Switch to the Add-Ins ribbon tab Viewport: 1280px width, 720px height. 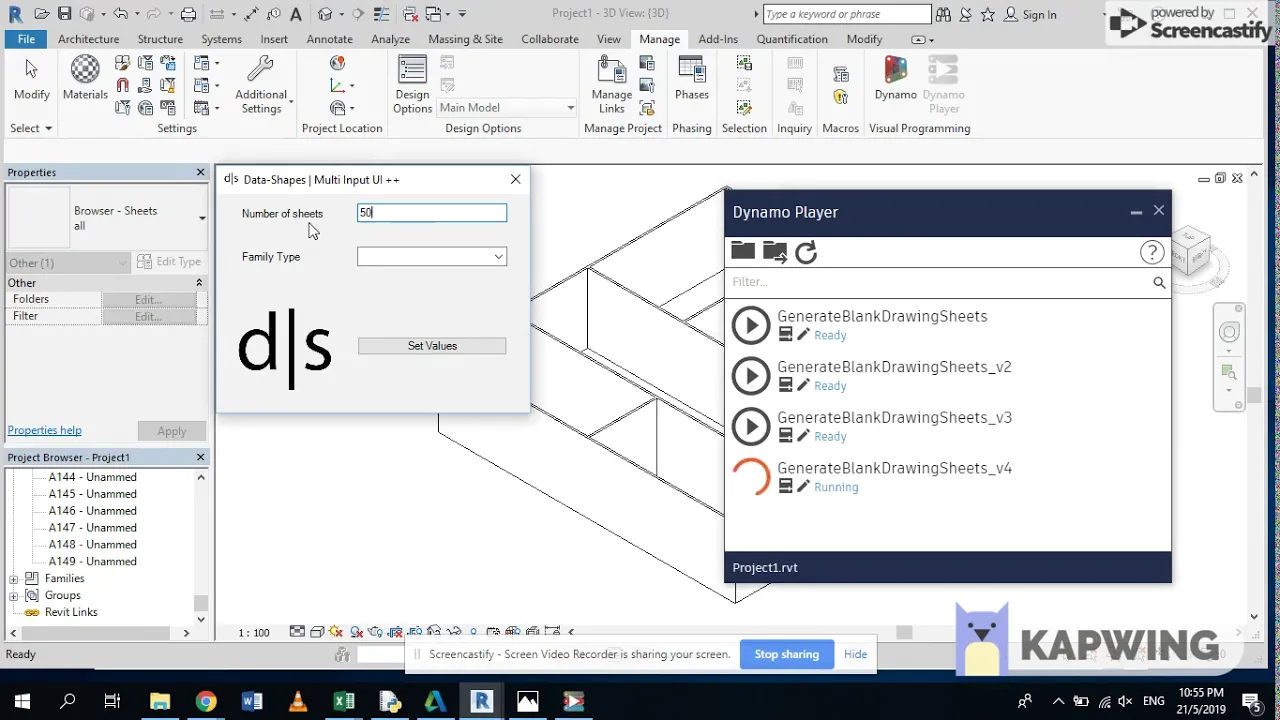(718, 39)
